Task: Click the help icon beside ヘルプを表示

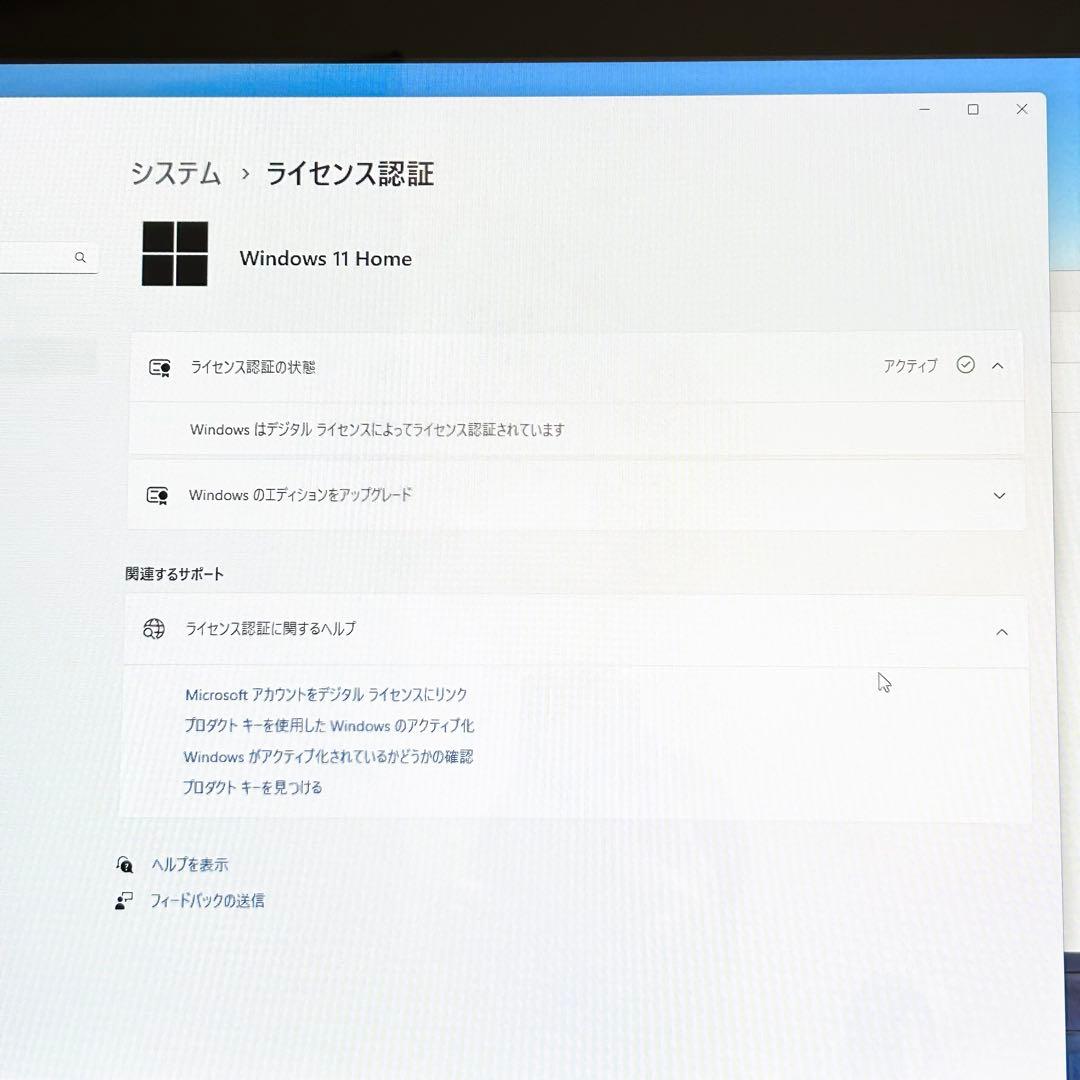Action: tap(124, 864)
